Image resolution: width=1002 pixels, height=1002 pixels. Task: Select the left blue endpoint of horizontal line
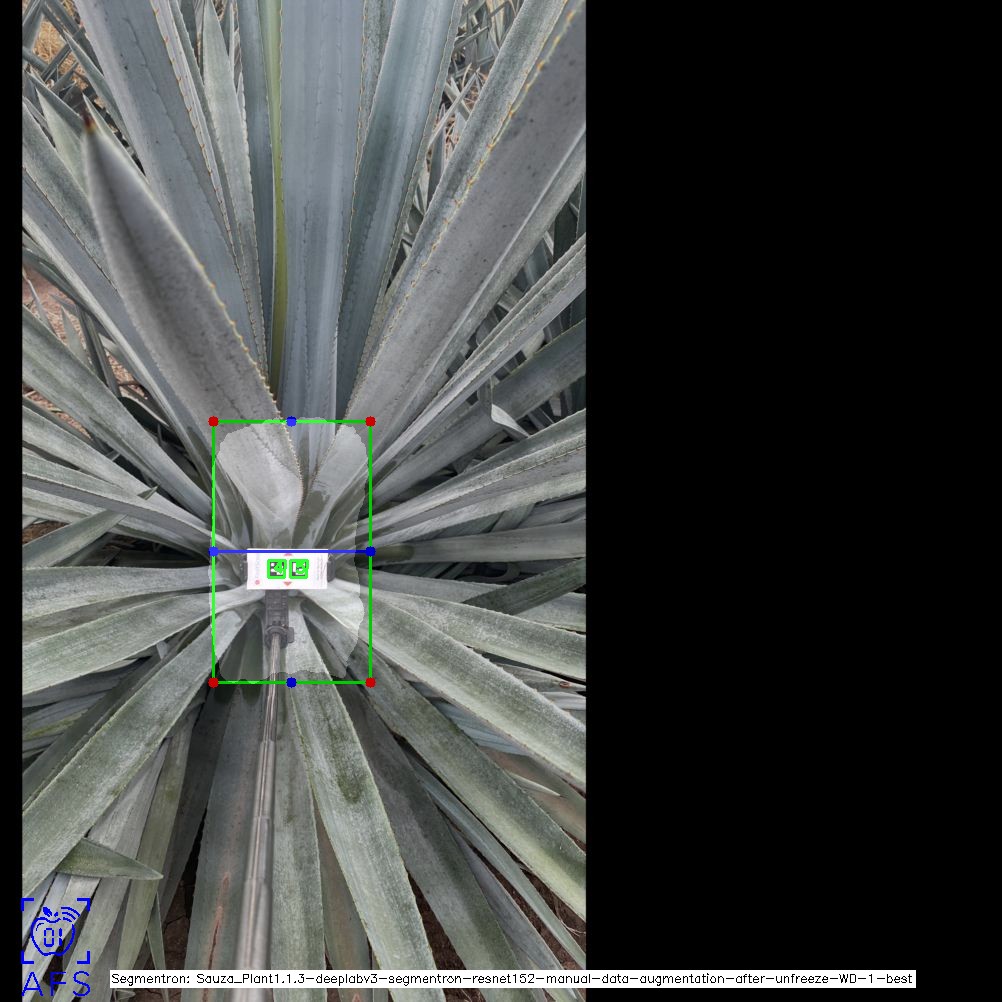(x=213, y=551)
